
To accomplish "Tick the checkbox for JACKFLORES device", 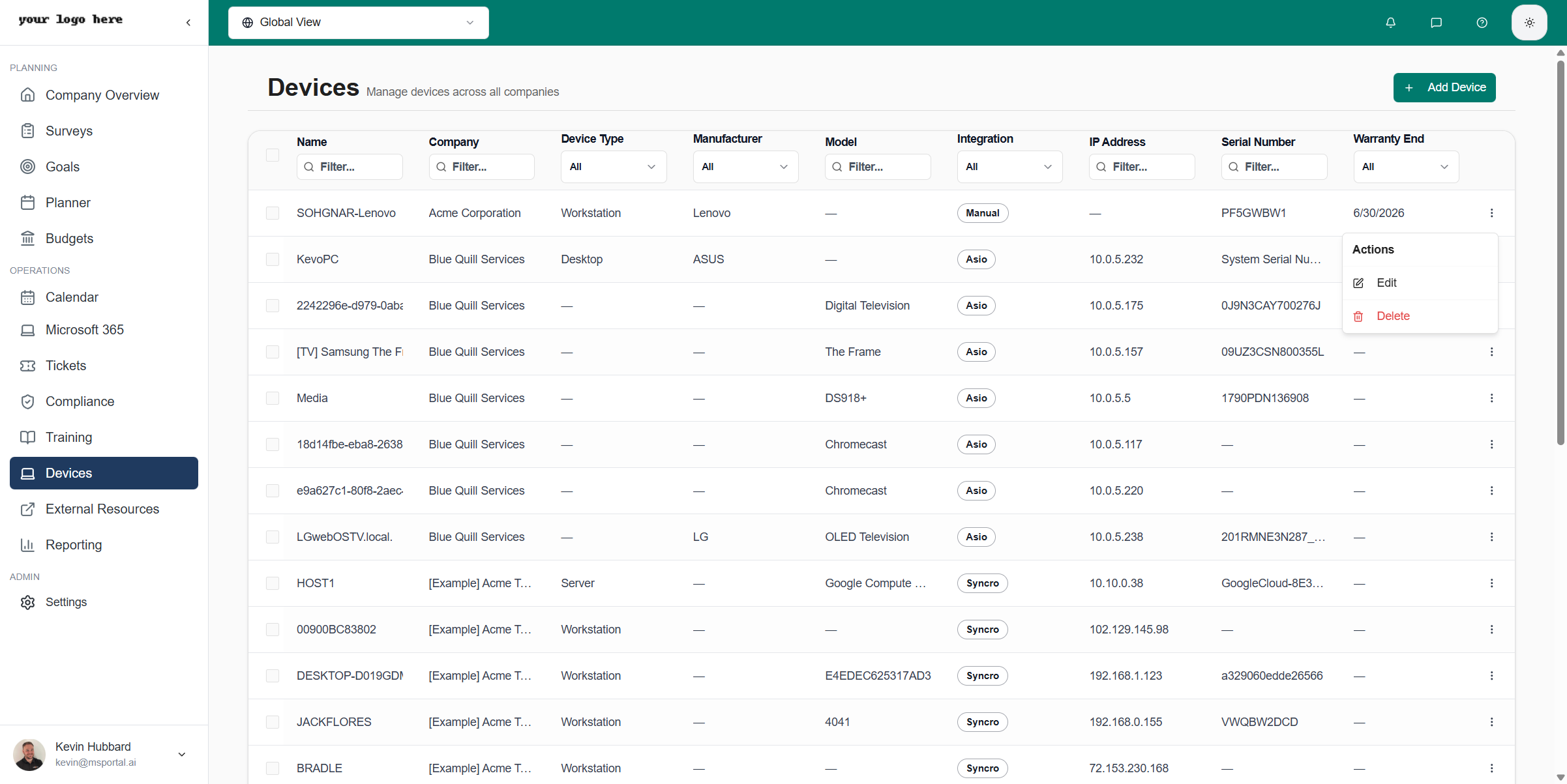I will pos(273,722).
